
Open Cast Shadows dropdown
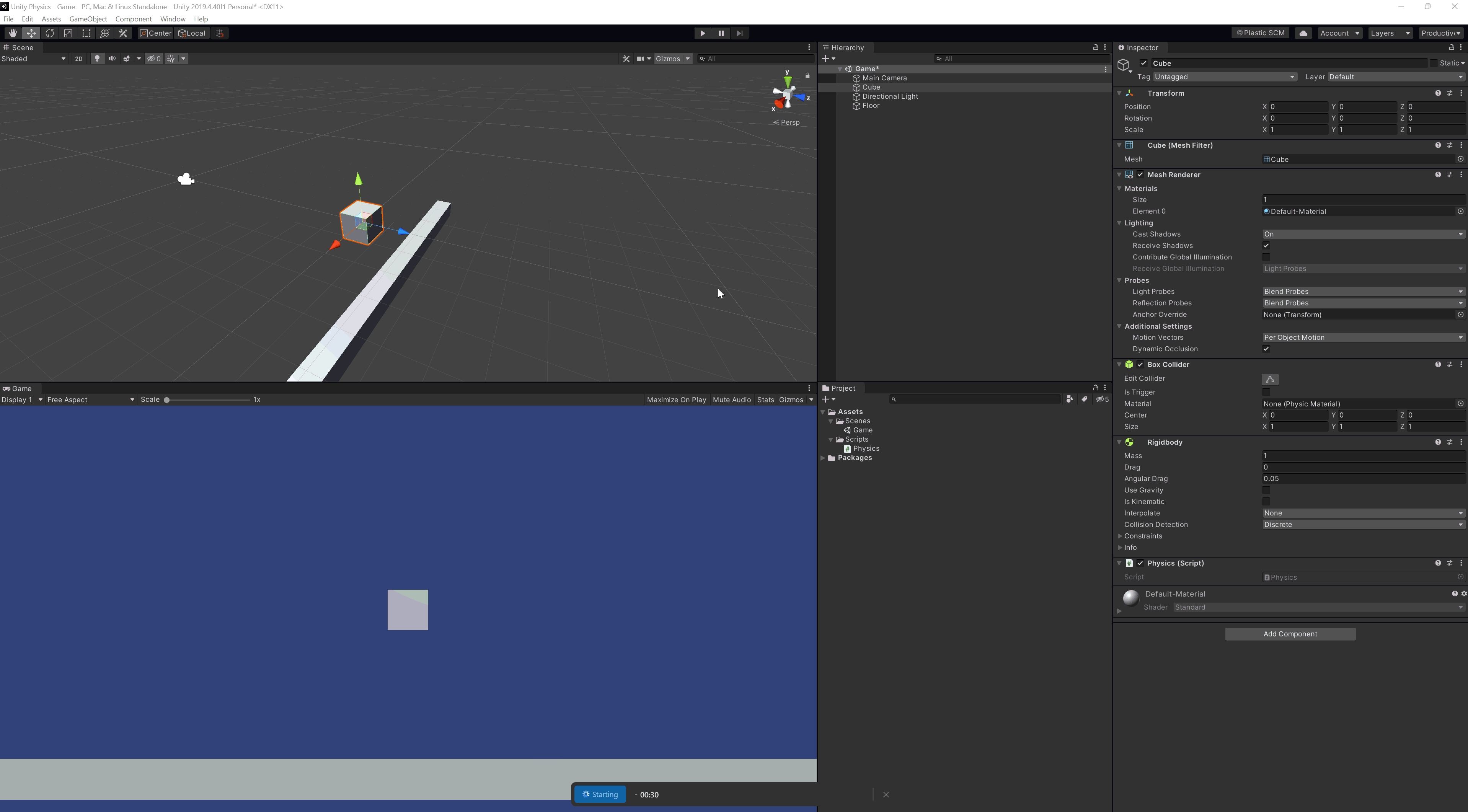coord(1363,234)
